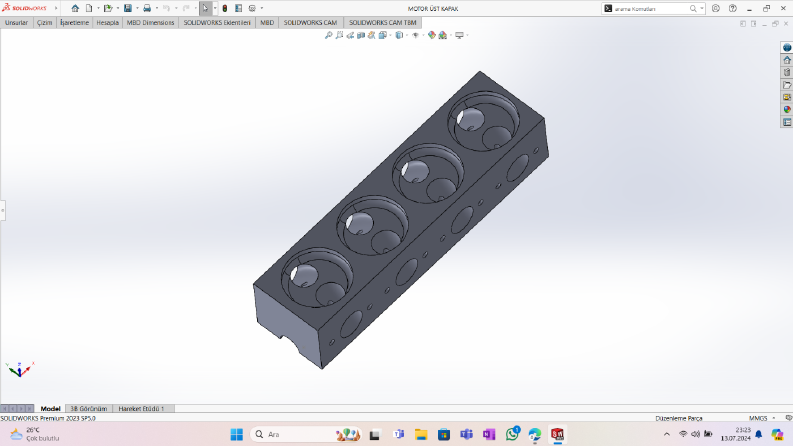Expand the Save dropdown arrow
The width and height of the screenshot is (793, 446).
click(137, 8)
